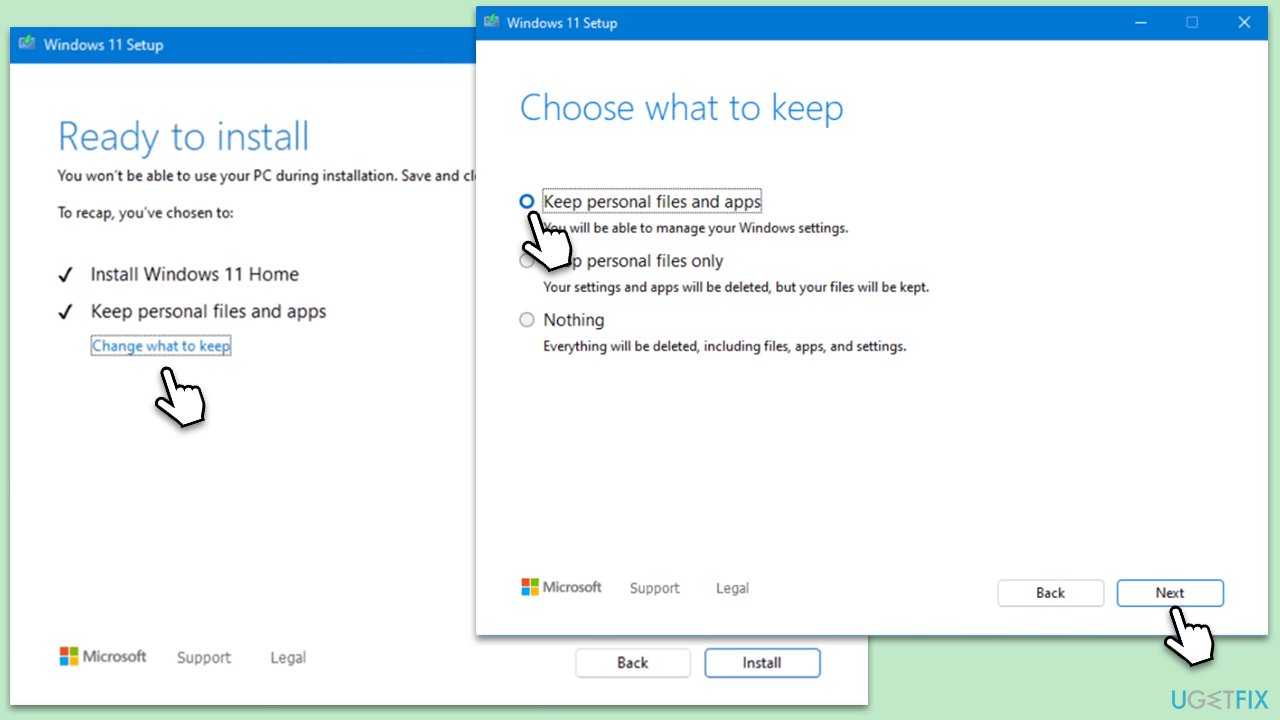Close the front Windows 11 Setup window
The height and width of the screenshot is (720, 1280).
pyautogui.click(x=1245, y=22)
